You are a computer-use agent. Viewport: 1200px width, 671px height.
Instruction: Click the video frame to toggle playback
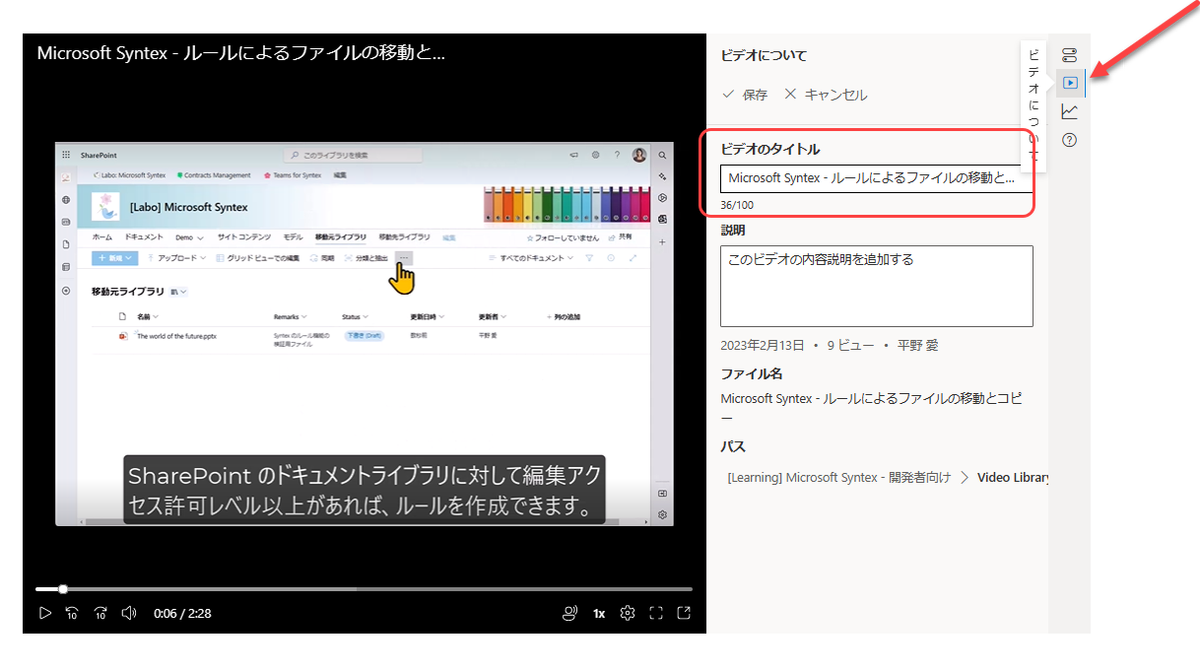point(364,333)
